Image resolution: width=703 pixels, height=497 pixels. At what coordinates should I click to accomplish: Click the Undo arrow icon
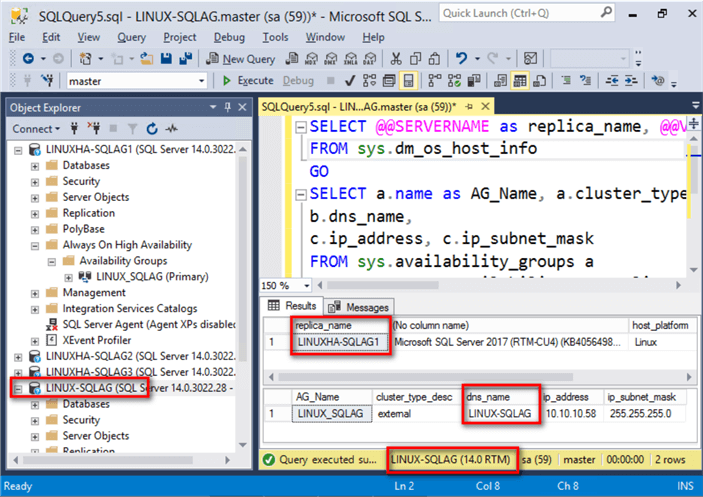coord(463,59)
